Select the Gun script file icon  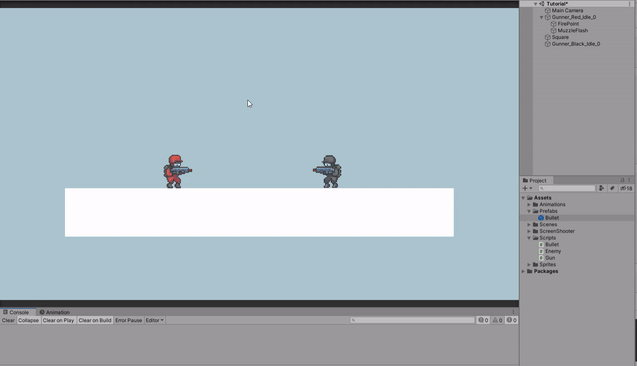click(541, 258)
